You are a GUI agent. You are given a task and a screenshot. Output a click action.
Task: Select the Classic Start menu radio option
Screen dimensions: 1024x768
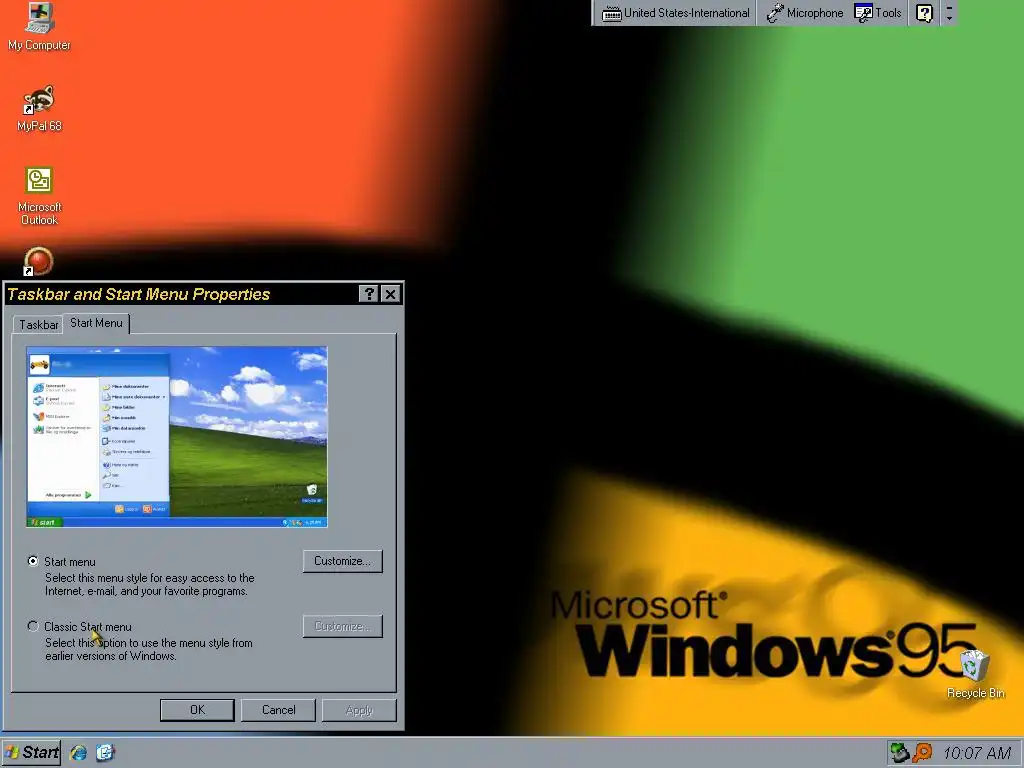[x=33, y=626]
